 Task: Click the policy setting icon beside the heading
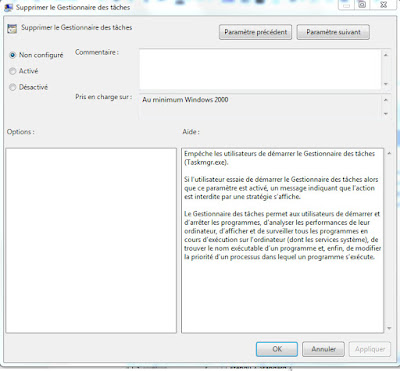[12, 29]
